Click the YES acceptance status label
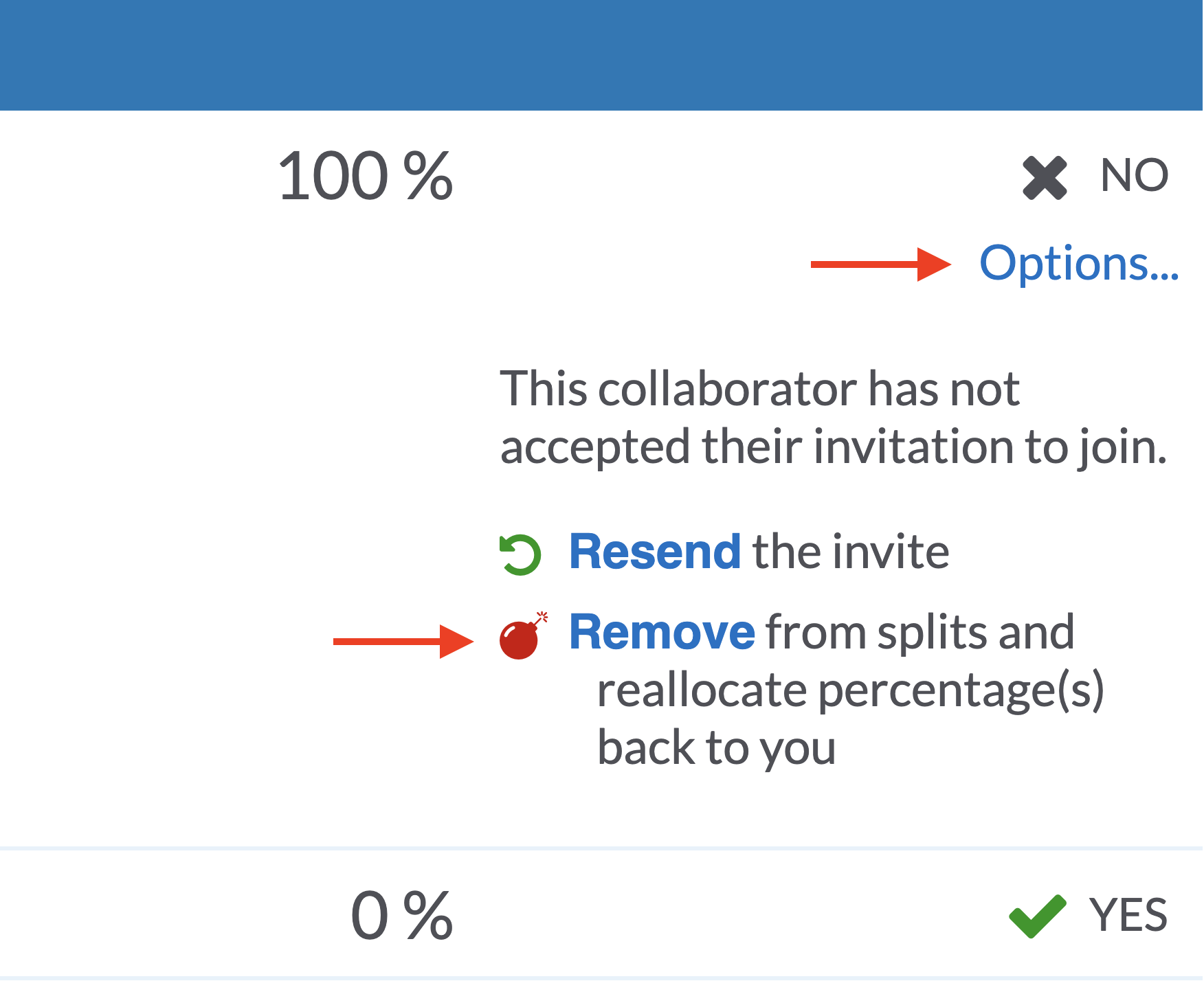The height and width of the screenshot is (981, 1204). [x=1128, y=916]
